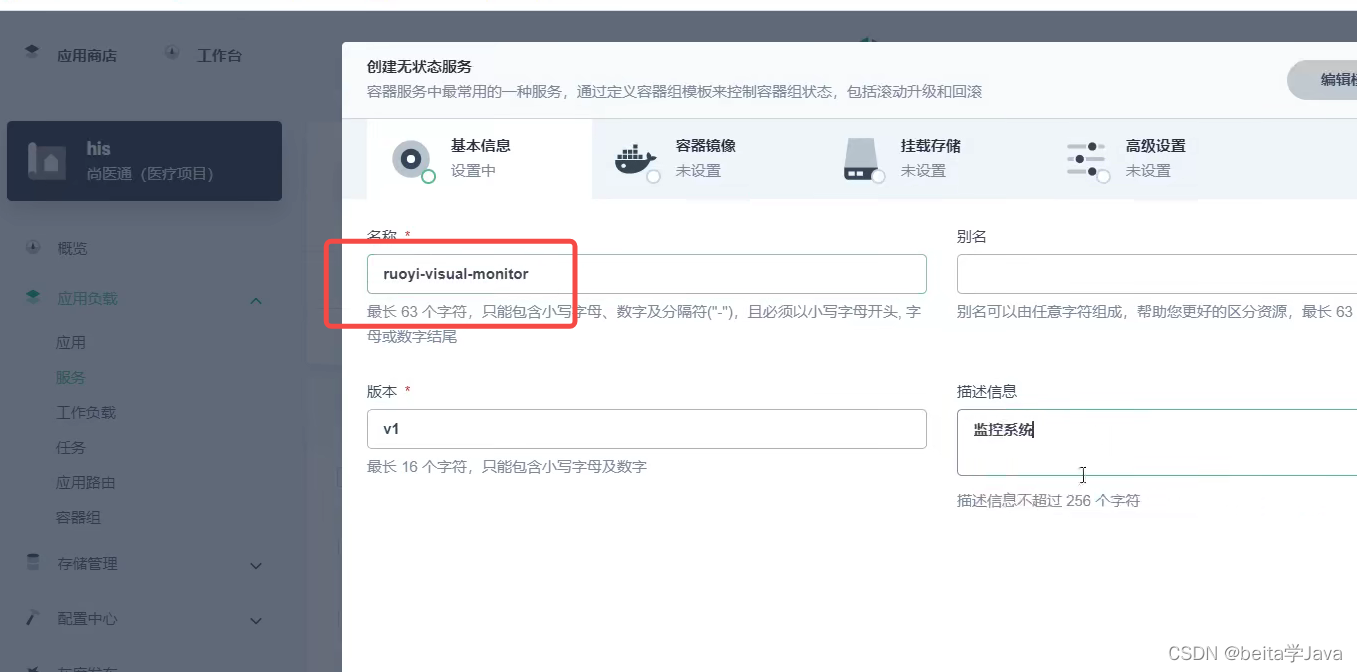
Task: Click the 概览 overview sidebar icon
Action: tap(33, 247)
